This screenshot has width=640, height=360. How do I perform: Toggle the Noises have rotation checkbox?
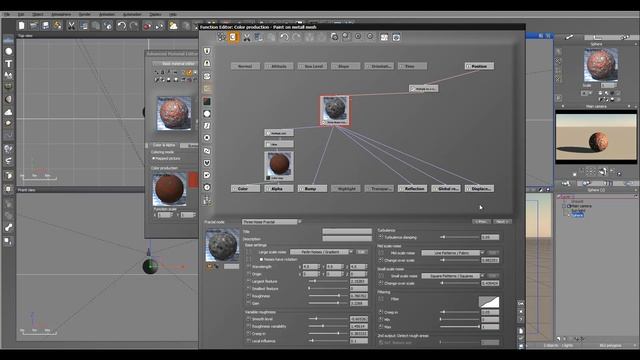coord(261,260)
